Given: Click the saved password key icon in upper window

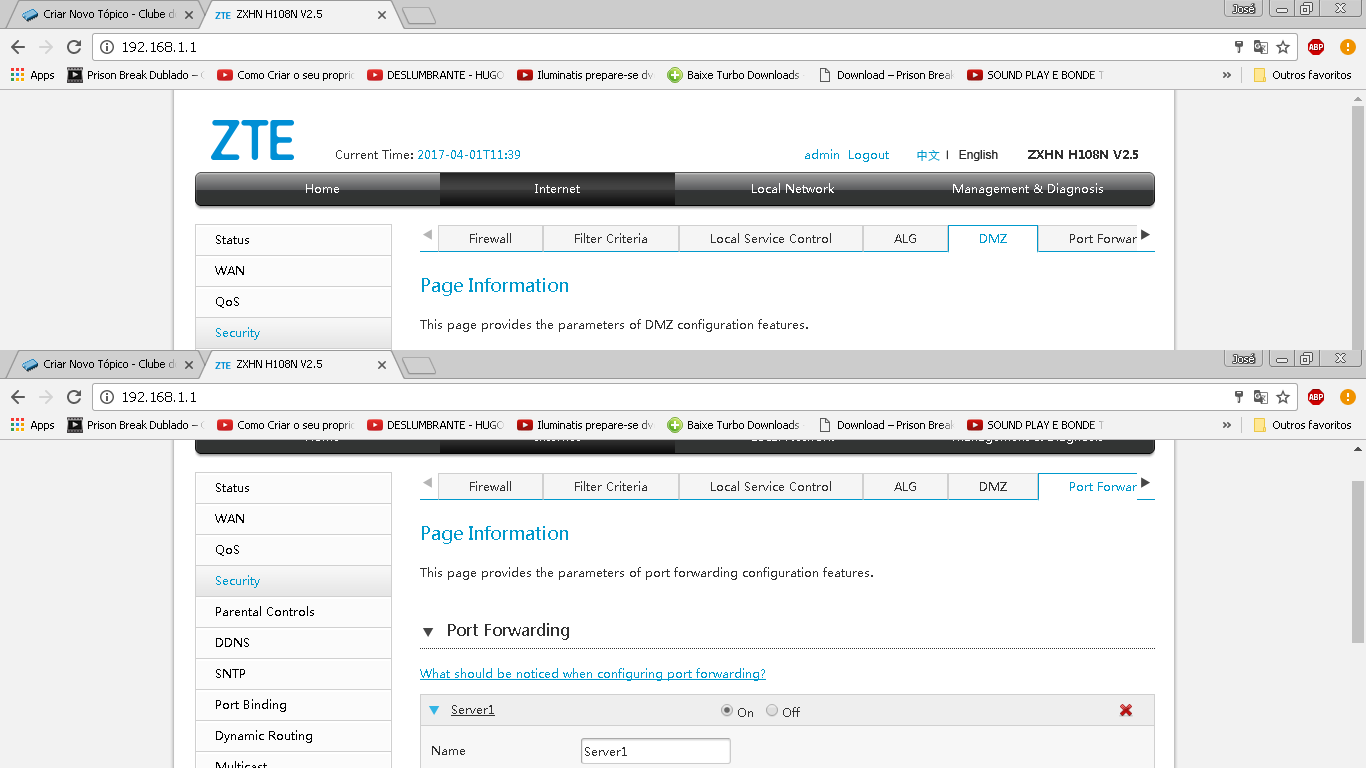Looking at the screenshot, I should [1239, 47].
